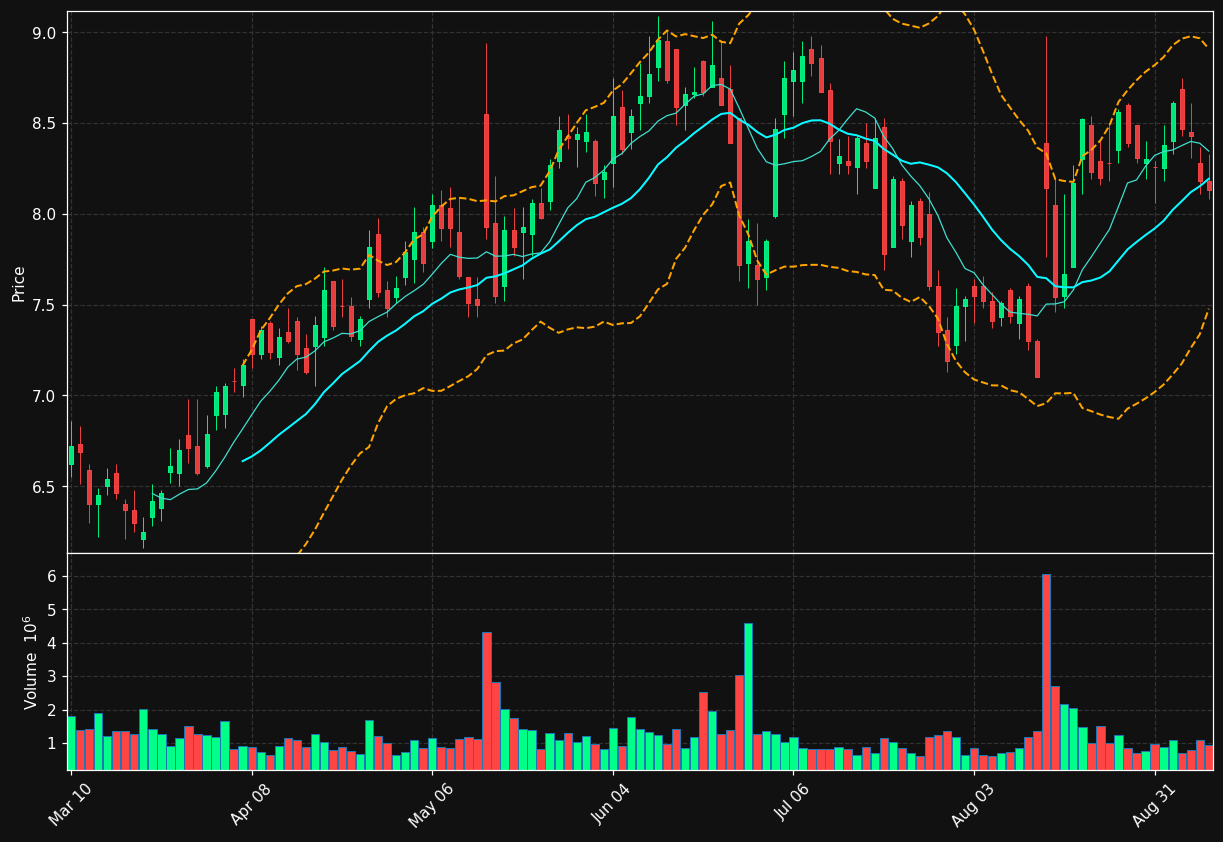Click the volume axis label 1
The image size is (1223, 842).
pos(52,744)
